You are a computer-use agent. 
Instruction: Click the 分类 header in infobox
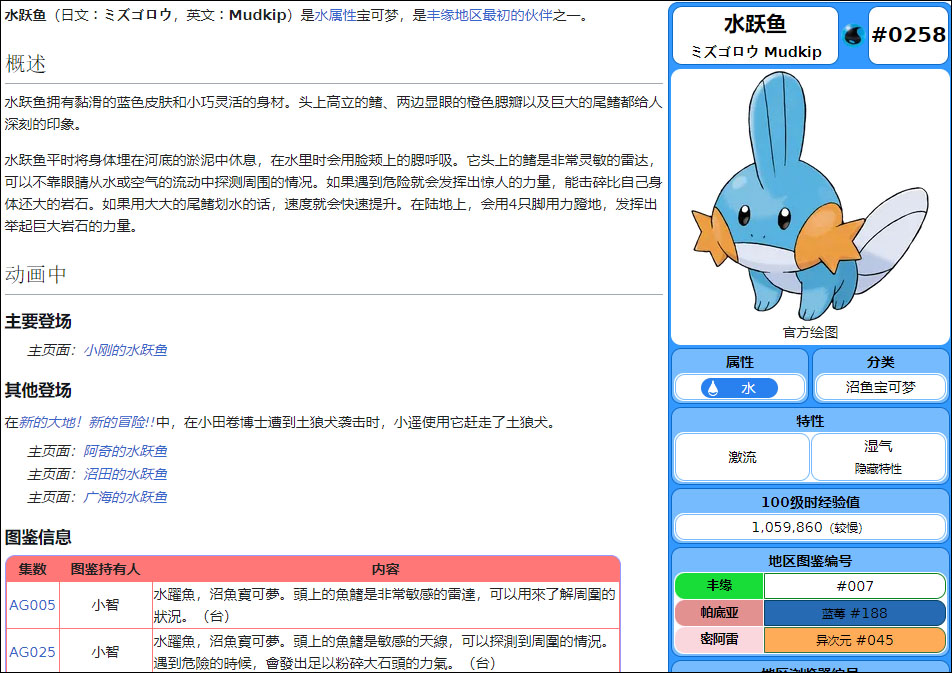click(x=880, y=362)
